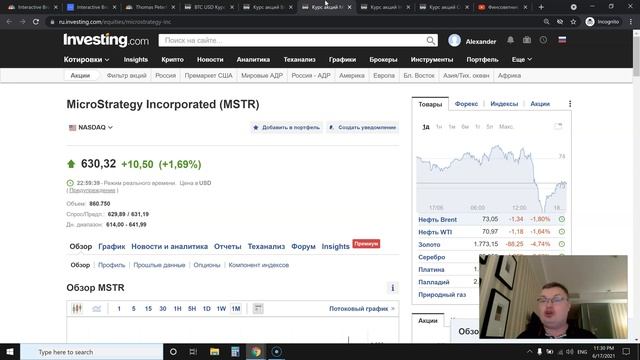Open the Серебро commodity link
This screenshot has height=360, width=640.
(x=431, y=257)
